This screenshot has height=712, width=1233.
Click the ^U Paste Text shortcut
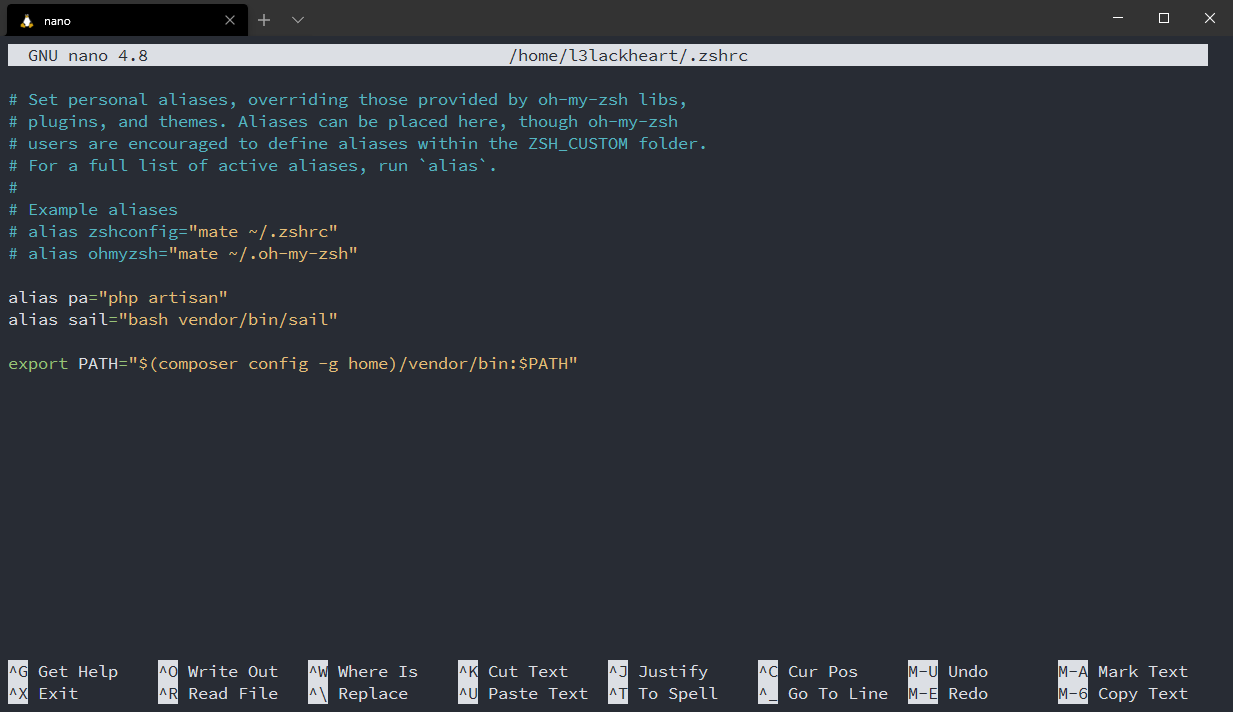523,694
